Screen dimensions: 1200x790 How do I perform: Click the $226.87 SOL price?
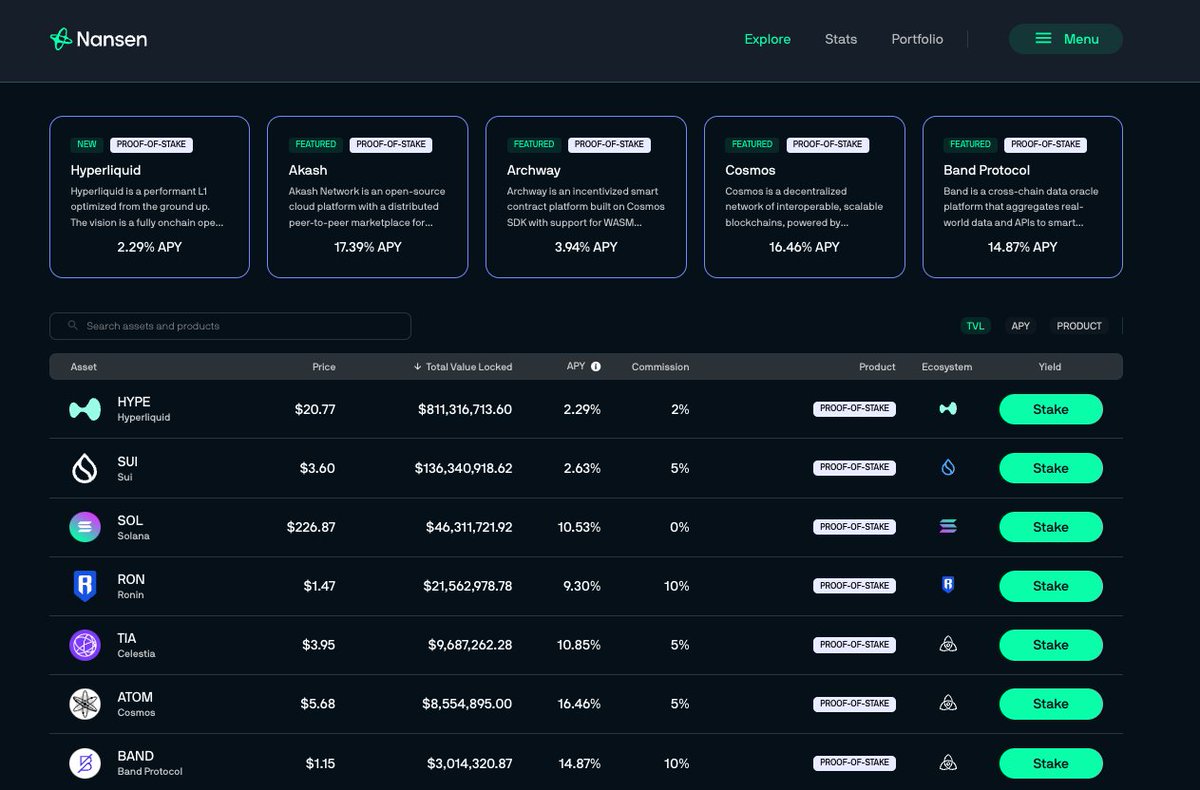tap(311, 527)
